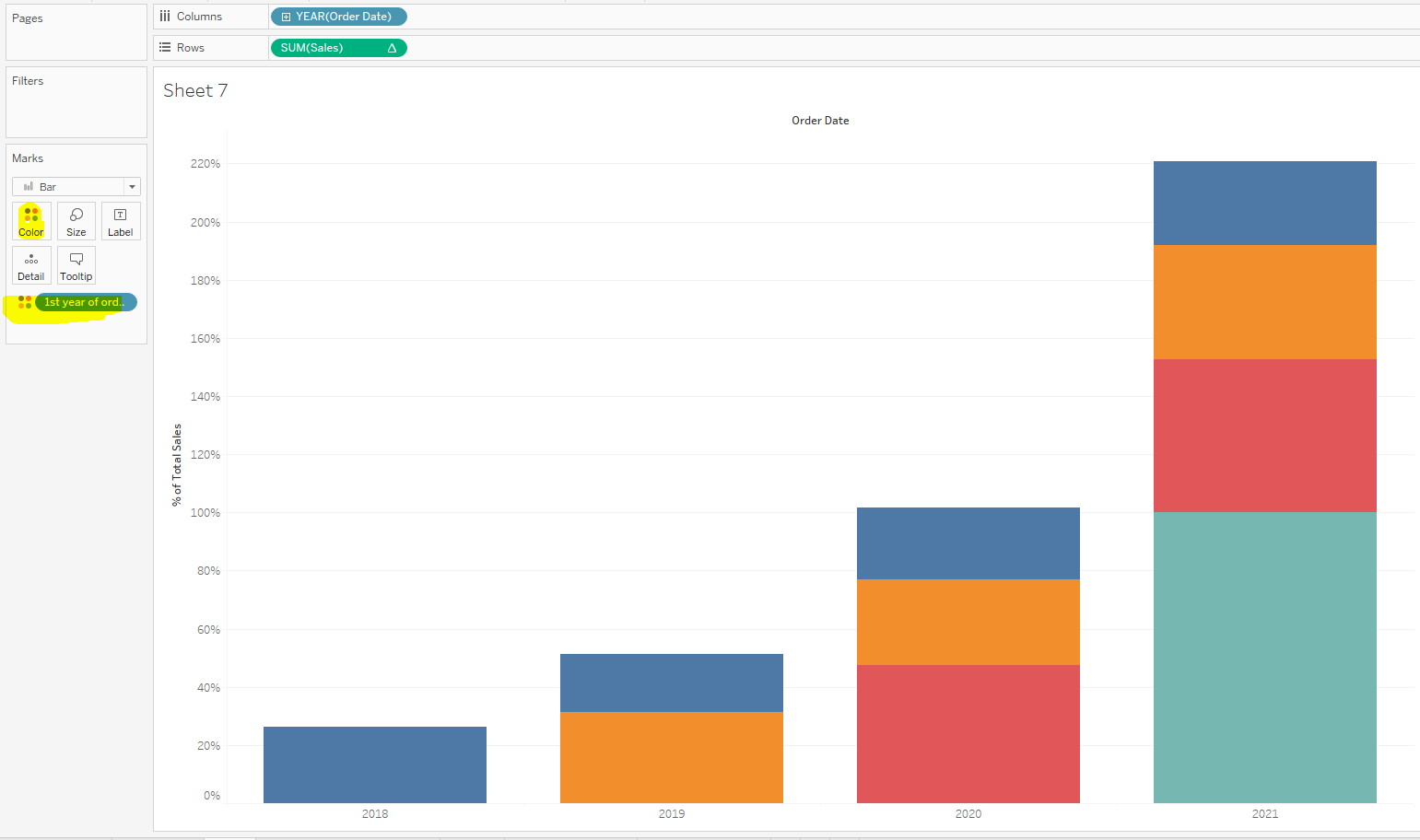Open the Bar mark type dropdown
The image size is (1420, 840).
[76, 187]
